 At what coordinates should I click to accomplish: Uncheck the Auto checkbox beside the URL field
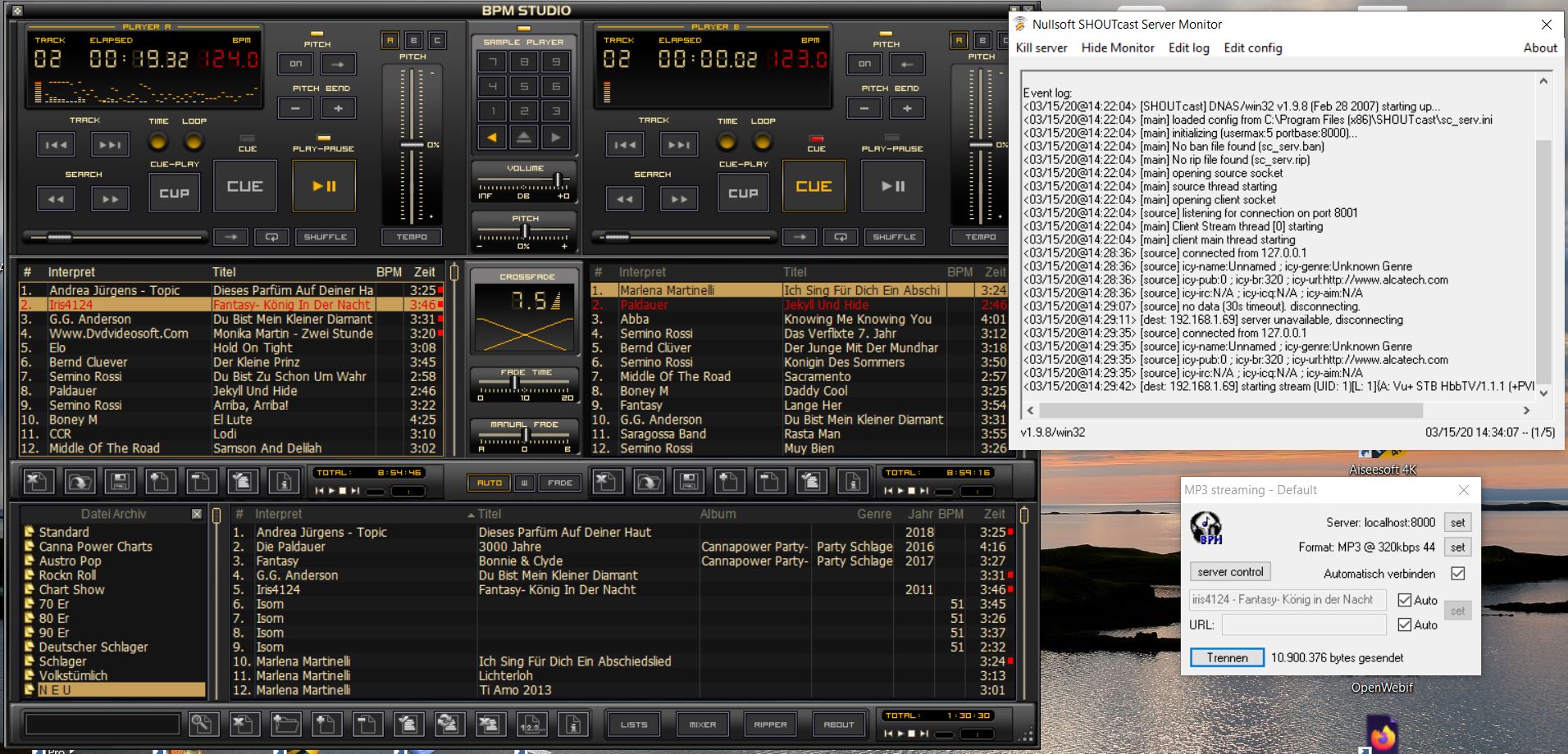click(x=1404, y=625)
